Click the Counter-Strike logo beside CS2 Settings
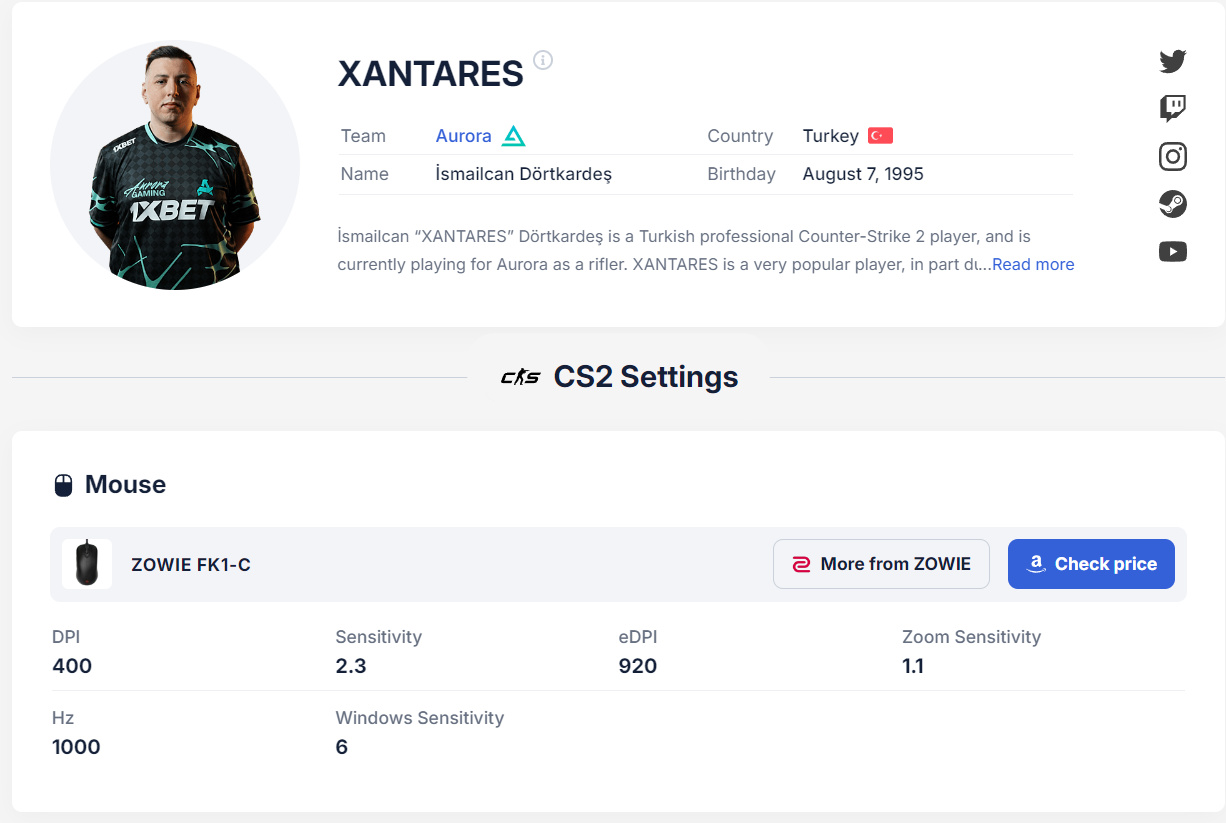 [x=520, y=377]
